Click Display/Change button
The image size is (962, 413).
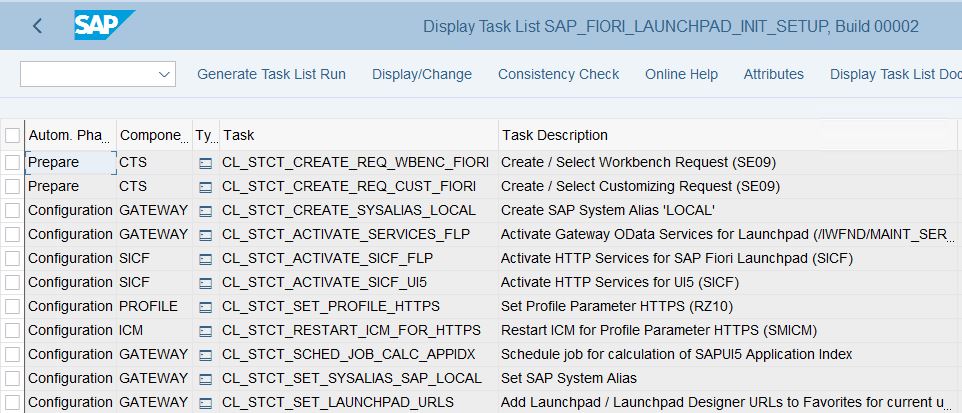click(x=422, y=74)
